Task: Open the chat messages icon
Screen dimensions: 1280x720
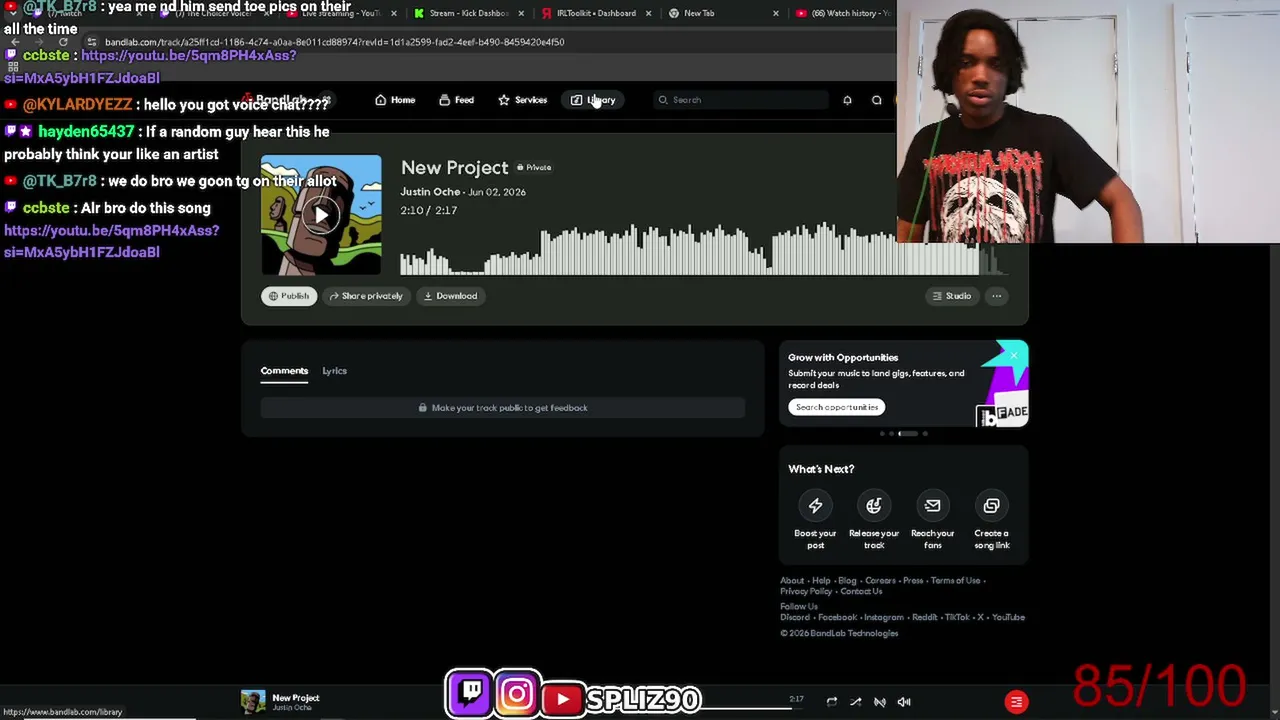Action: tap(877, 100)
